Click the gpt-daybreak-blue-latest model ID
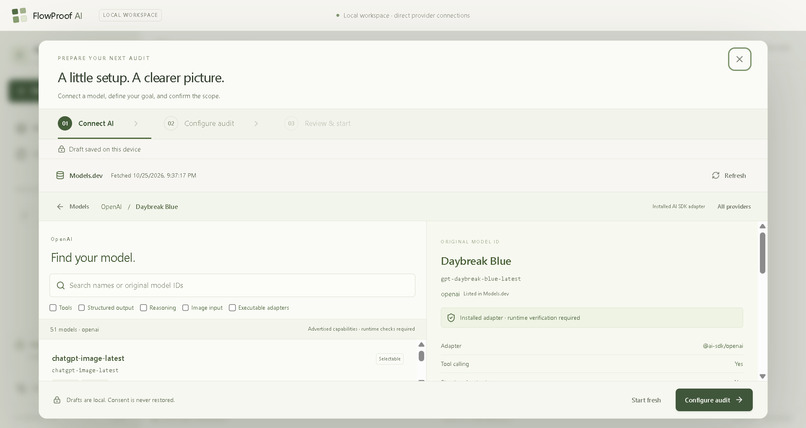The image size is (806, 428). pos(481,278)
